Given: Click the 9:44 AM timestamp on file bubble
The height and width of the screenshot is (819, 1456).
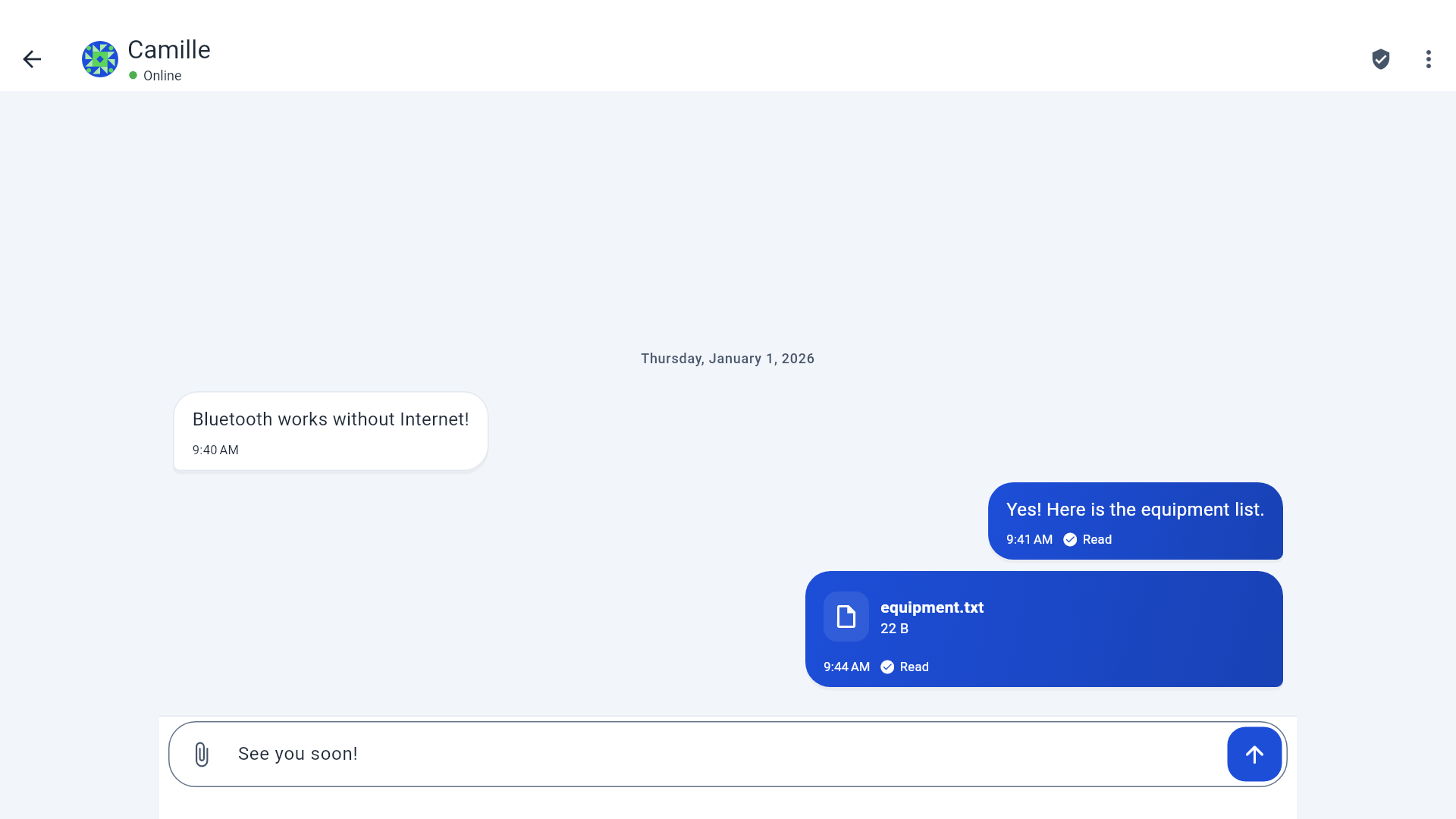Looking at the screenshot, I should pyautogui.click(x=846, y=667).
